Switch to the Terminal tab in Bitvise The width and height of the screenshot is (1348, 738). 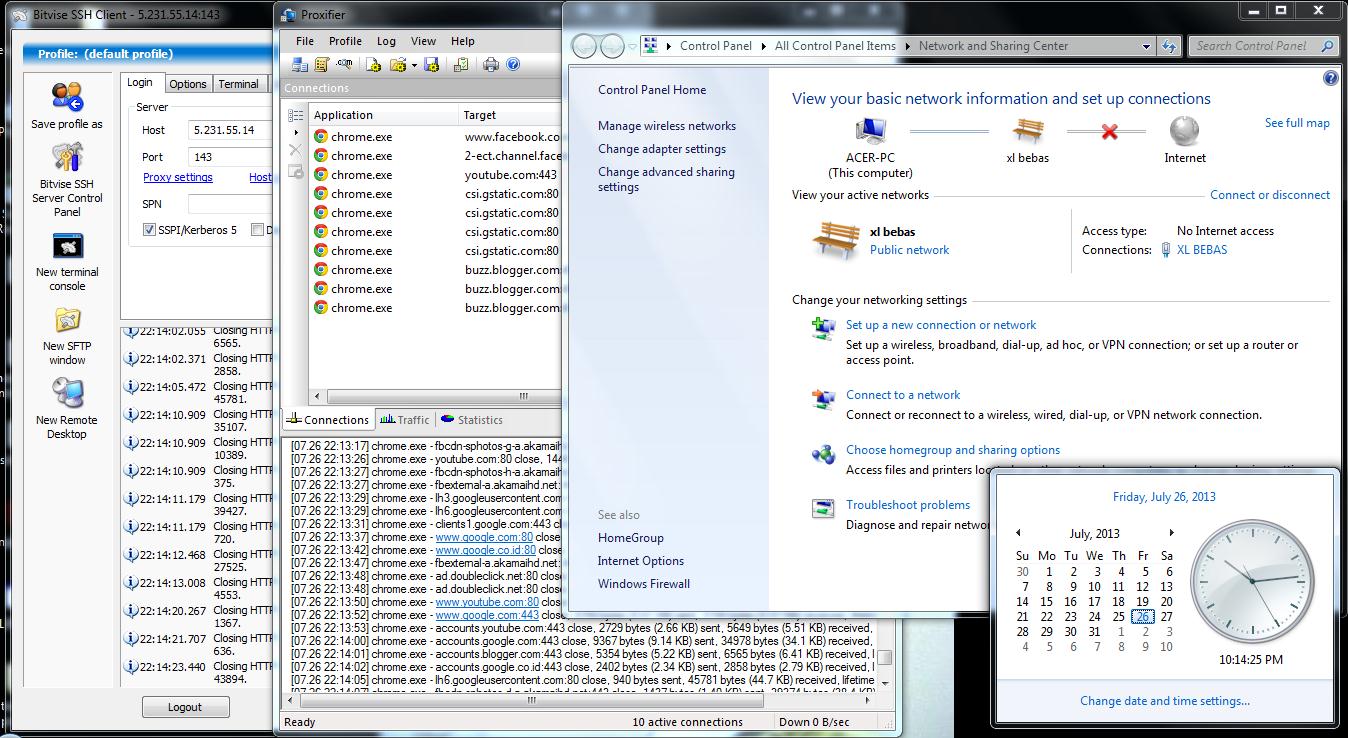pos(238,84)
